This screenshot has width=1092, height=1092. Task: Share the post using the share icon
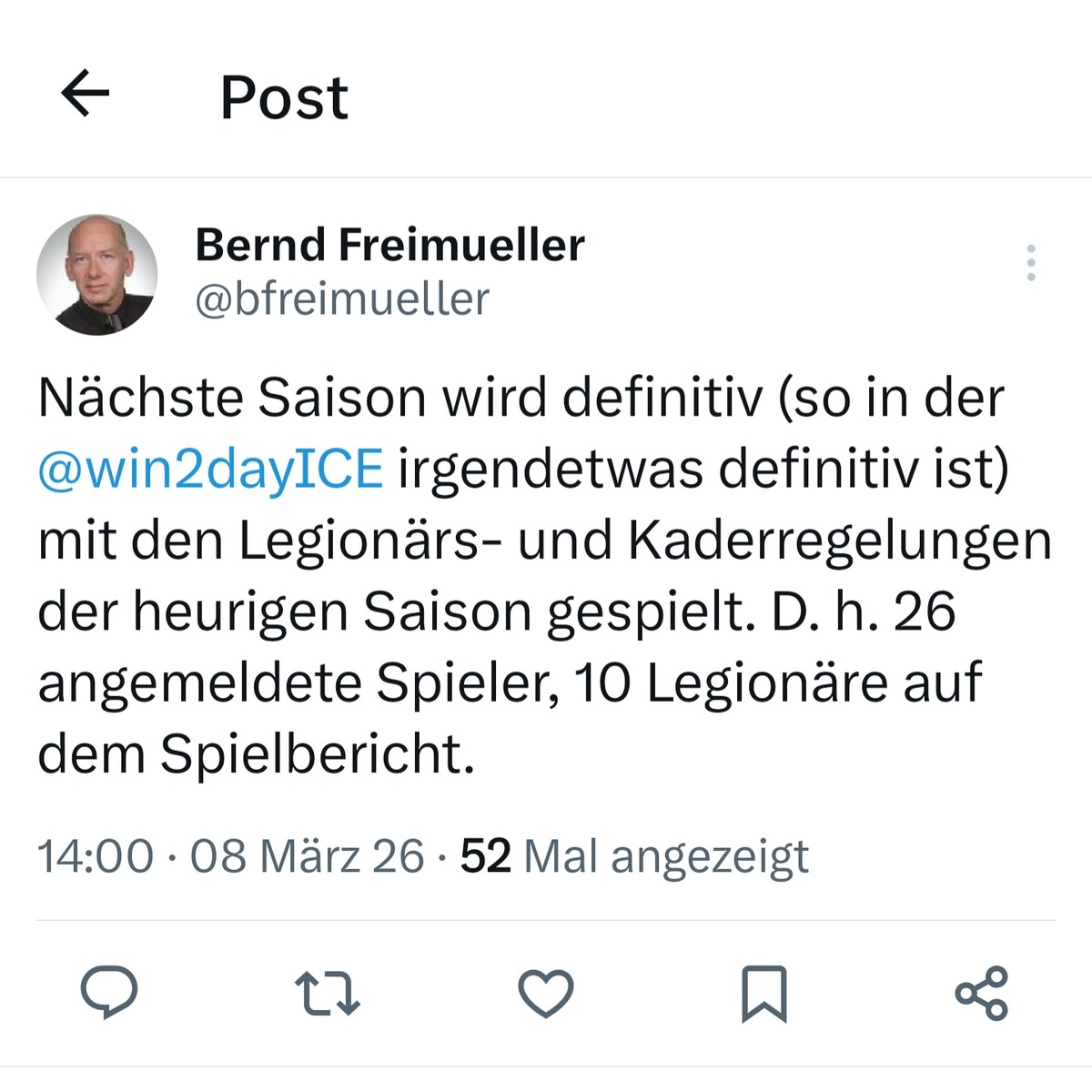[982, 992]
